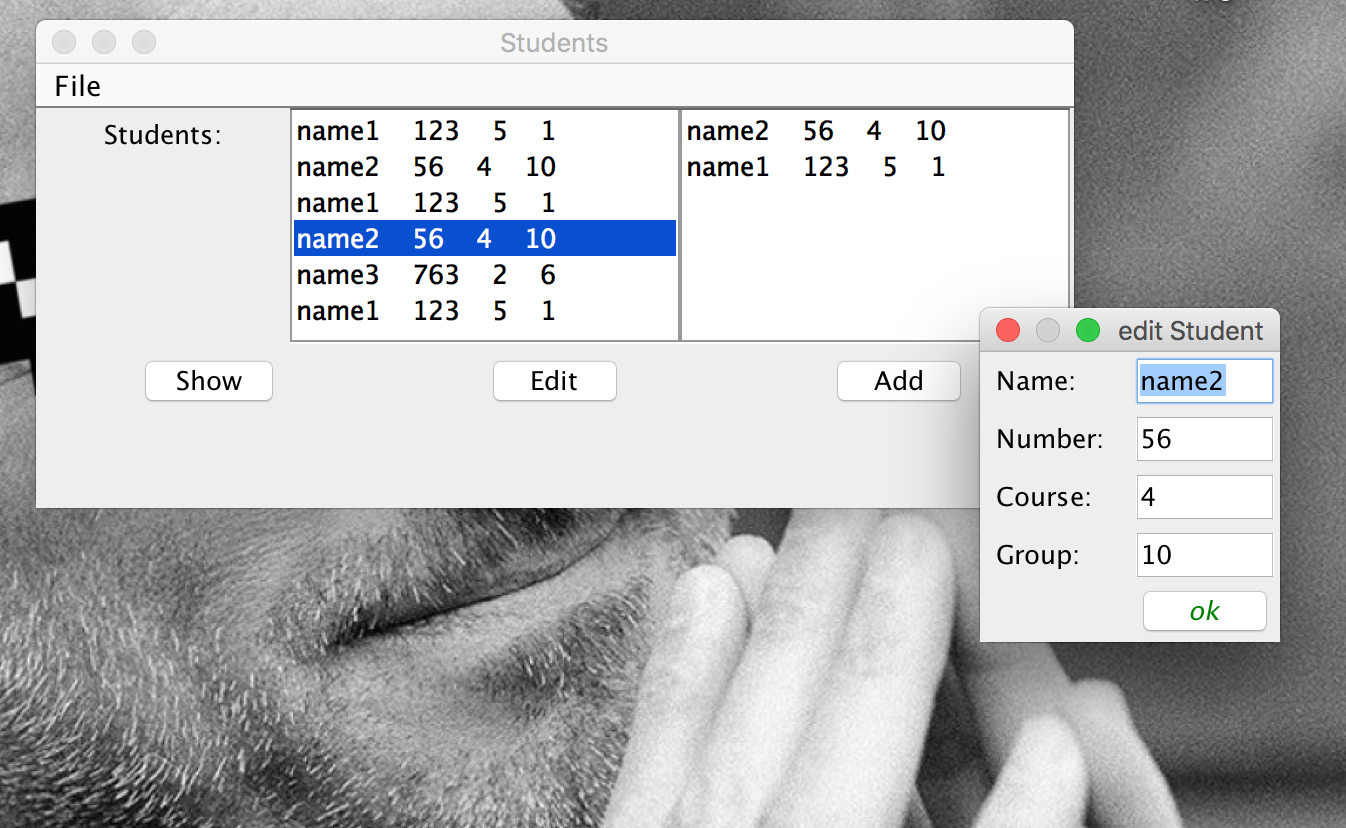1346x828 pixels.
Task: Click the Name: label in edit dialog
Action: coord(1036,381)
